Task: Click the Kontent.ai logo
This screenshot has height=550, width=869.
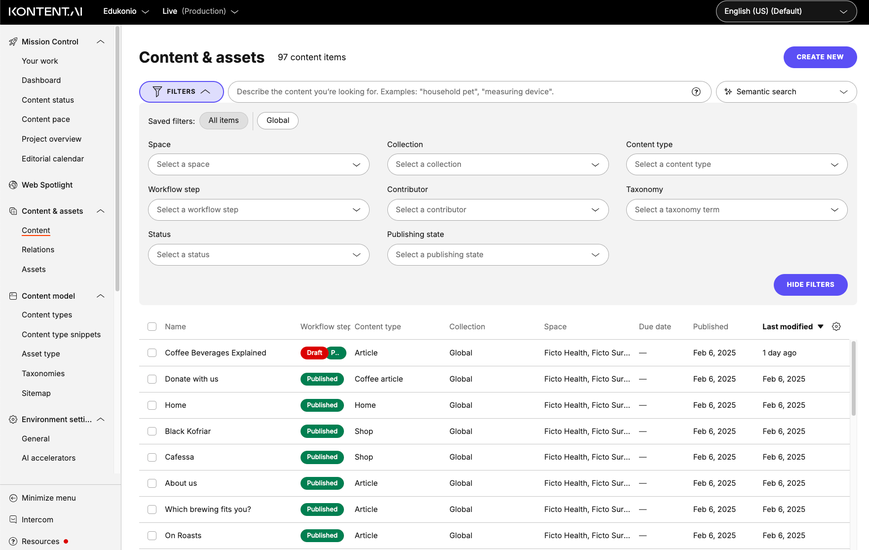Action: coord(45,12)
